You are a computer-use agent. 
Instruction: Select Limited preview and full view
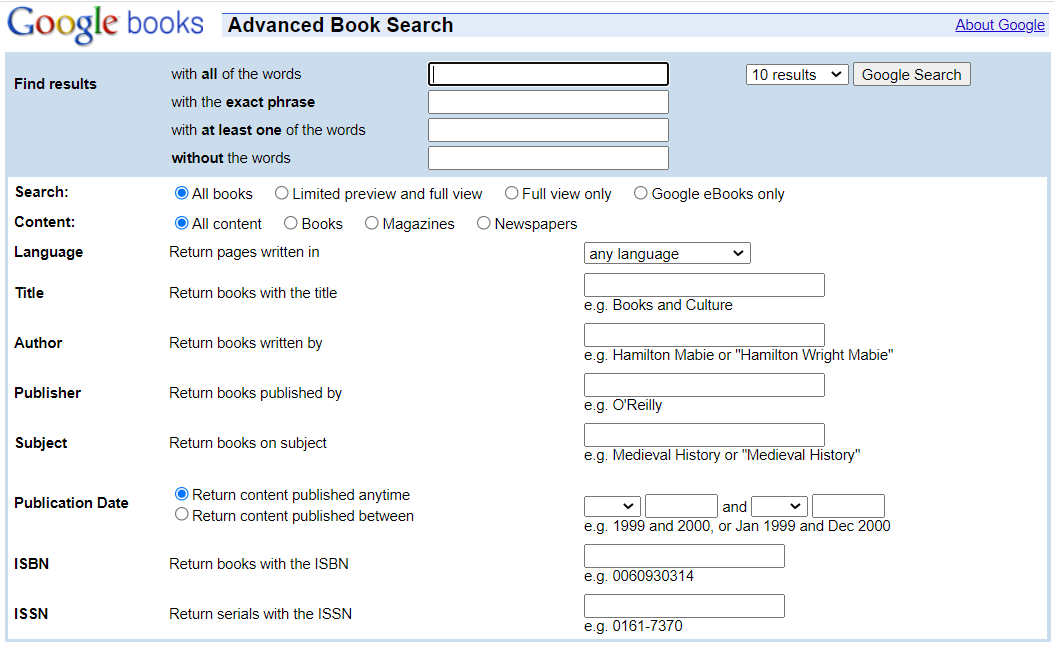point(281,193)
